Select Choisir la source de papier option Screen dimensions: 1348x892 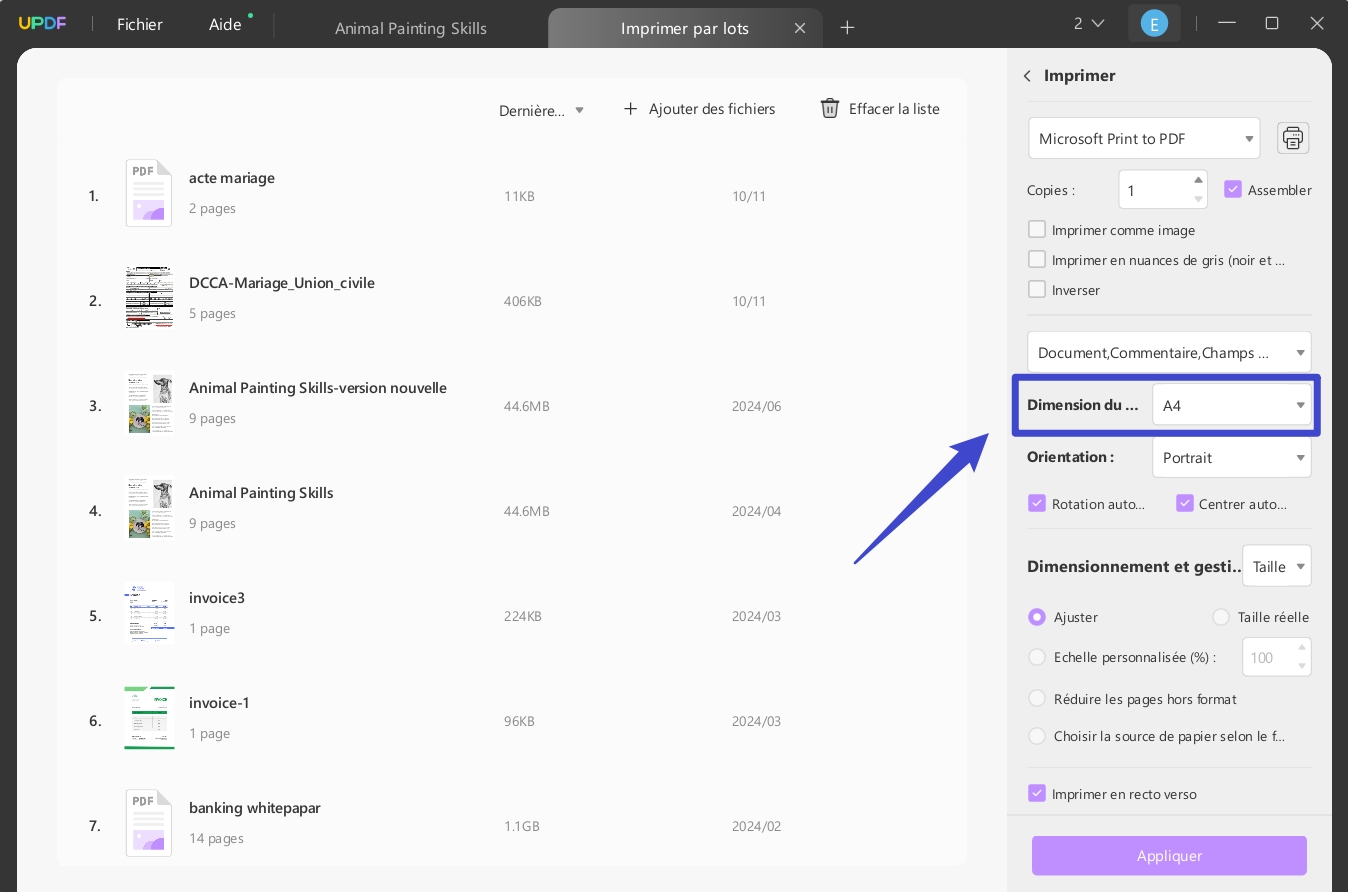tap(1037, 736)
